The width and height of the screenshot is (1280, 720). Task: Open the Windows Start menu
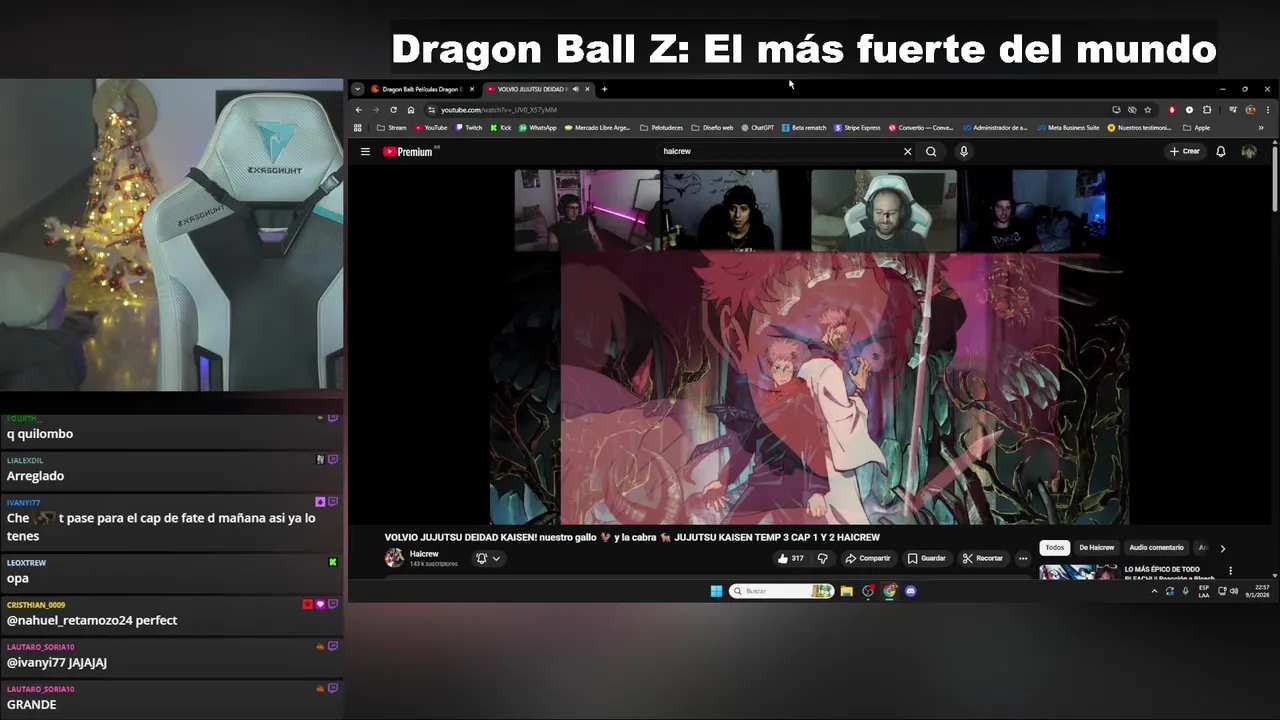point(716,591)
